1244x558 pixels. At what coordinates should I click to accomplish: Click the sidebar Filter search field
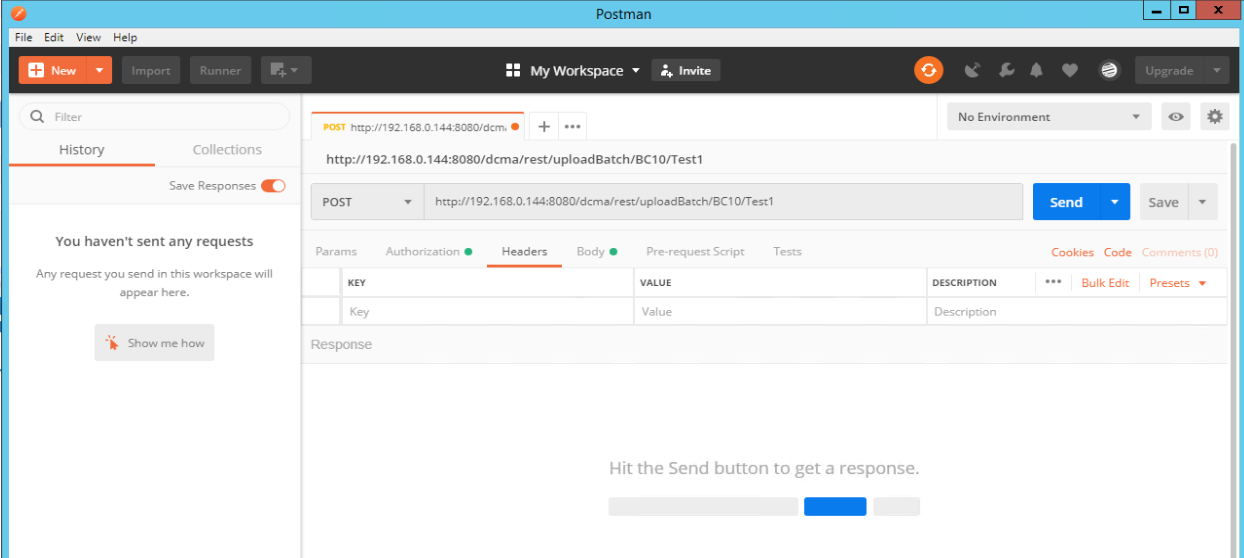coord(155,117)
